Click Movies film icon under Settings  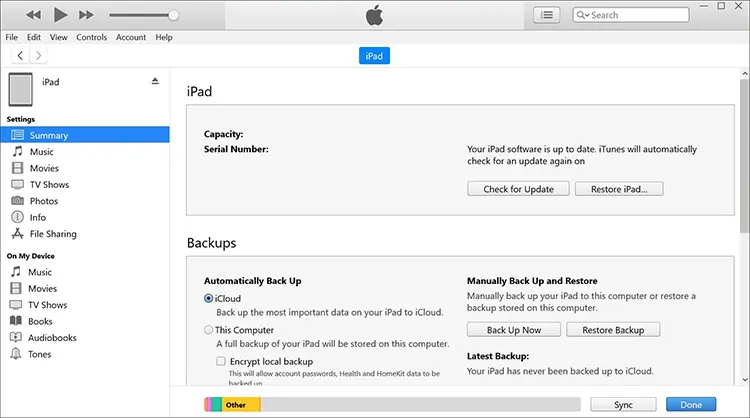[17, 168]
